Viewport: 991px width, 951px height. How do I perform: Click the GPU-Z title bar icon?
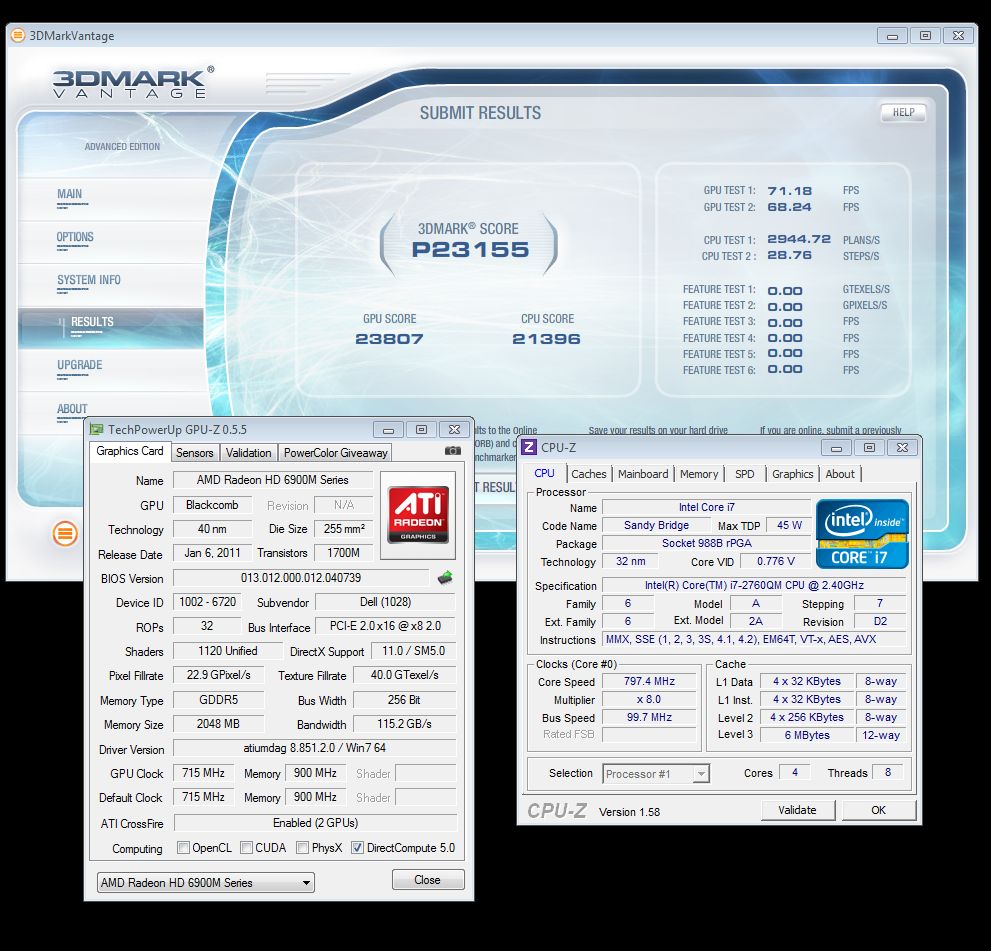coord(97,429)
